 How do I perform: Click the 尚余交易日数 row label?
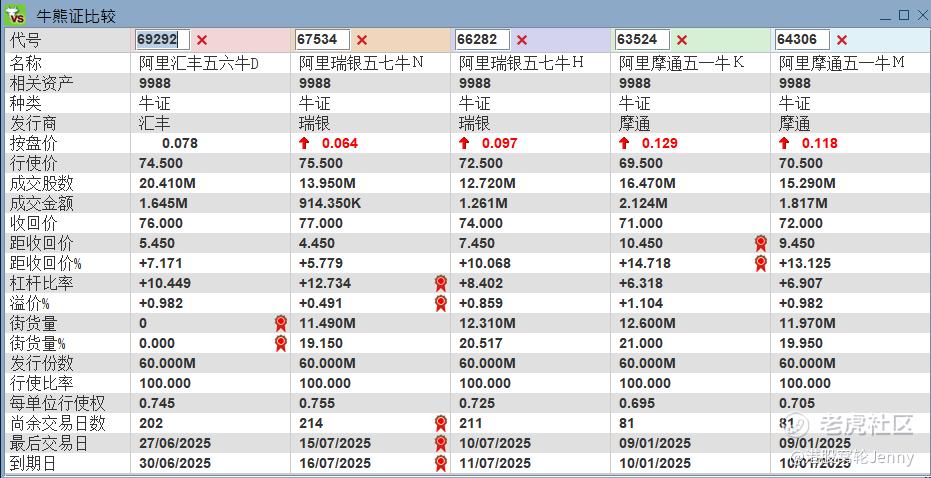coord(58,423)
